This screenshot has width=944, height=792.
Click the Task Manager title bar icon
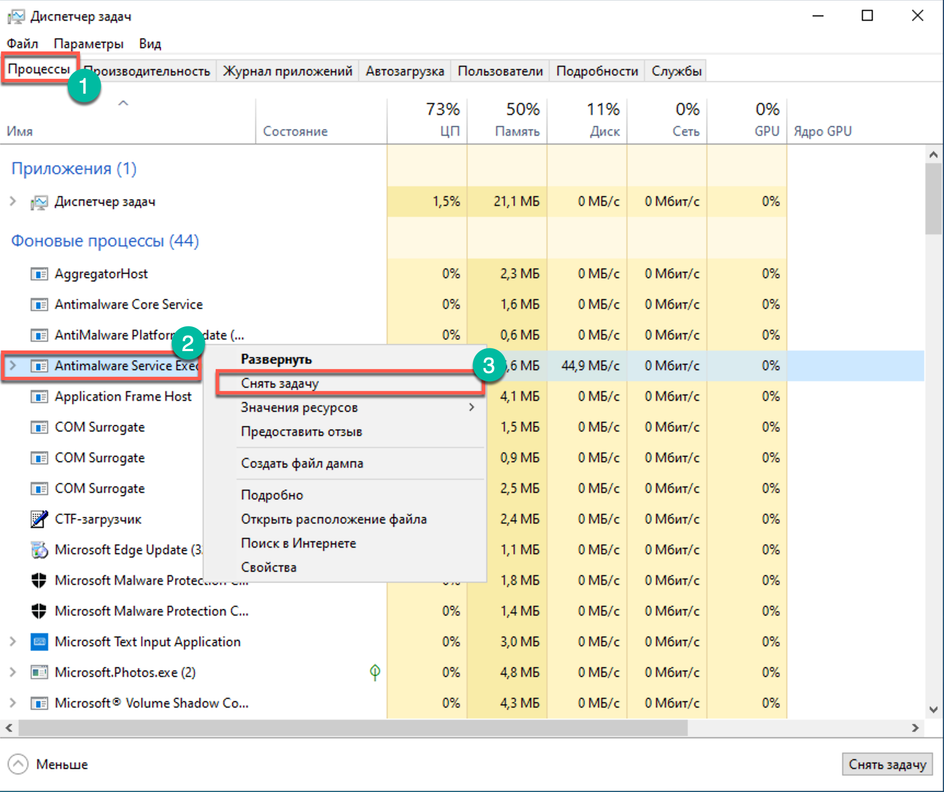(16, 17)
